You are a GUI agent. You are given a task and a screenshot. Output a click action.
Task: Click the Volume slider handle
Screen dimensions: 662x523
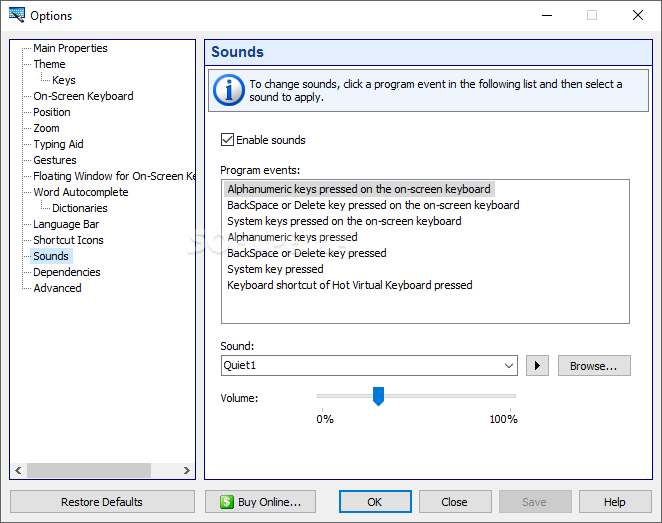pyautogui.click(x=378, y=396)
